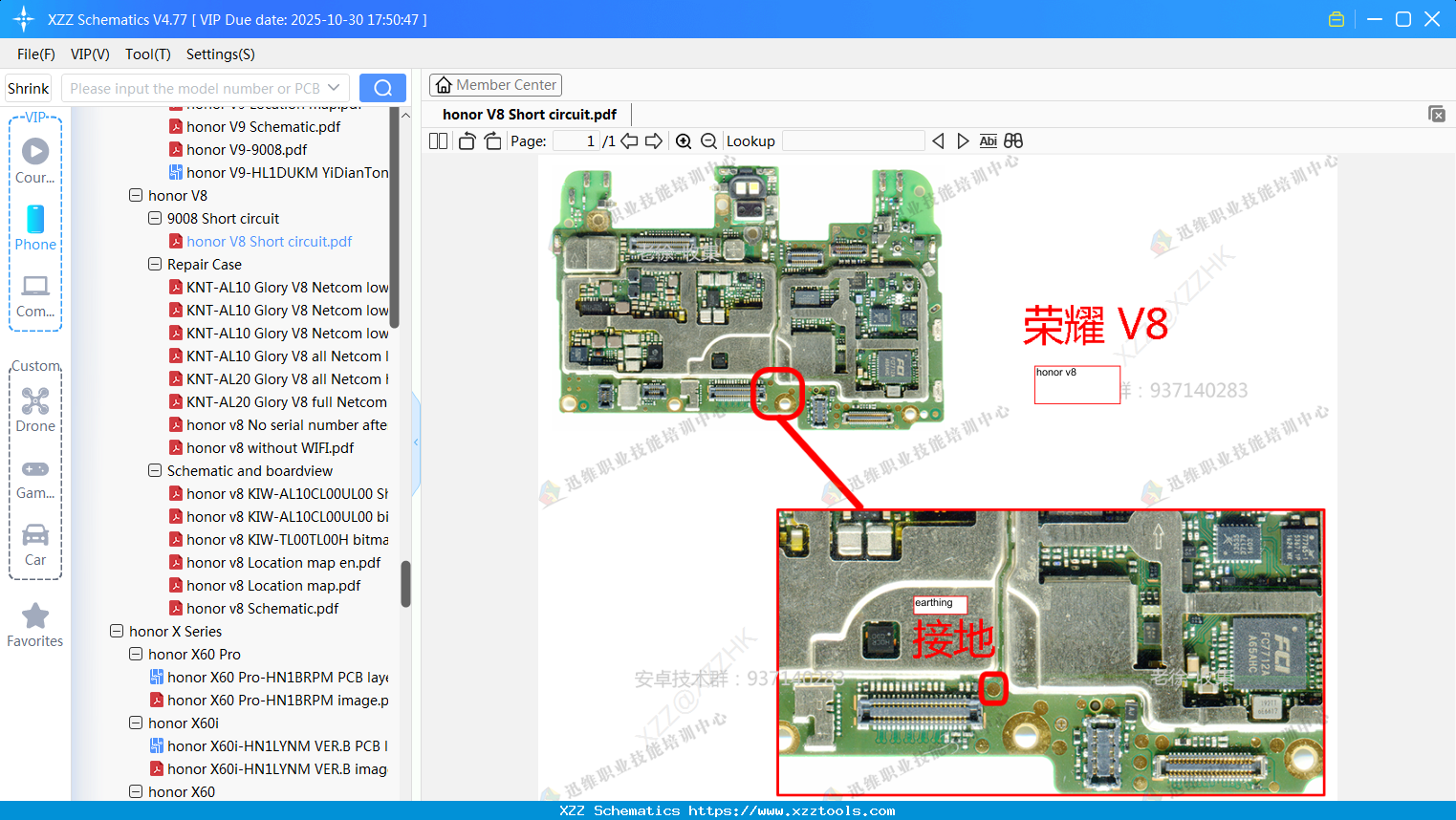Open honor v8 Location map en.pdf
The height and width of the screenshot is (820, 1456).
tap(274, 563)
